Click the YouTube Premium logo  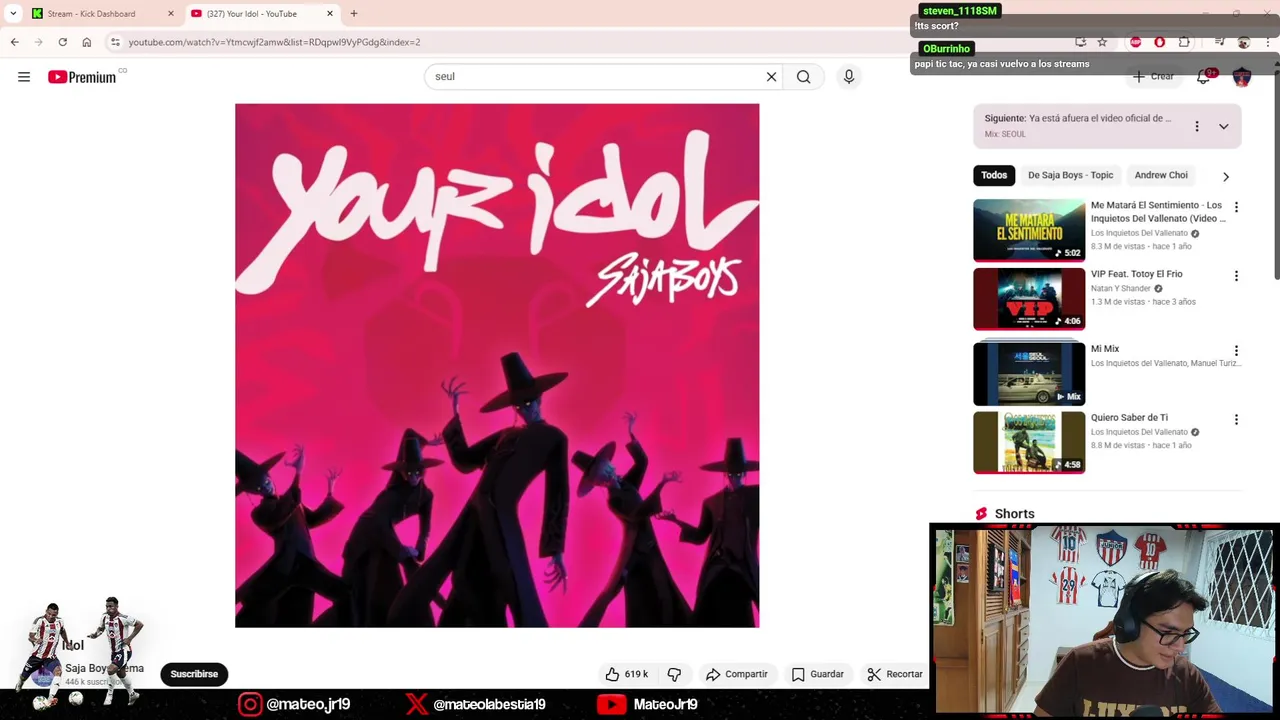(x=83, y=77)
